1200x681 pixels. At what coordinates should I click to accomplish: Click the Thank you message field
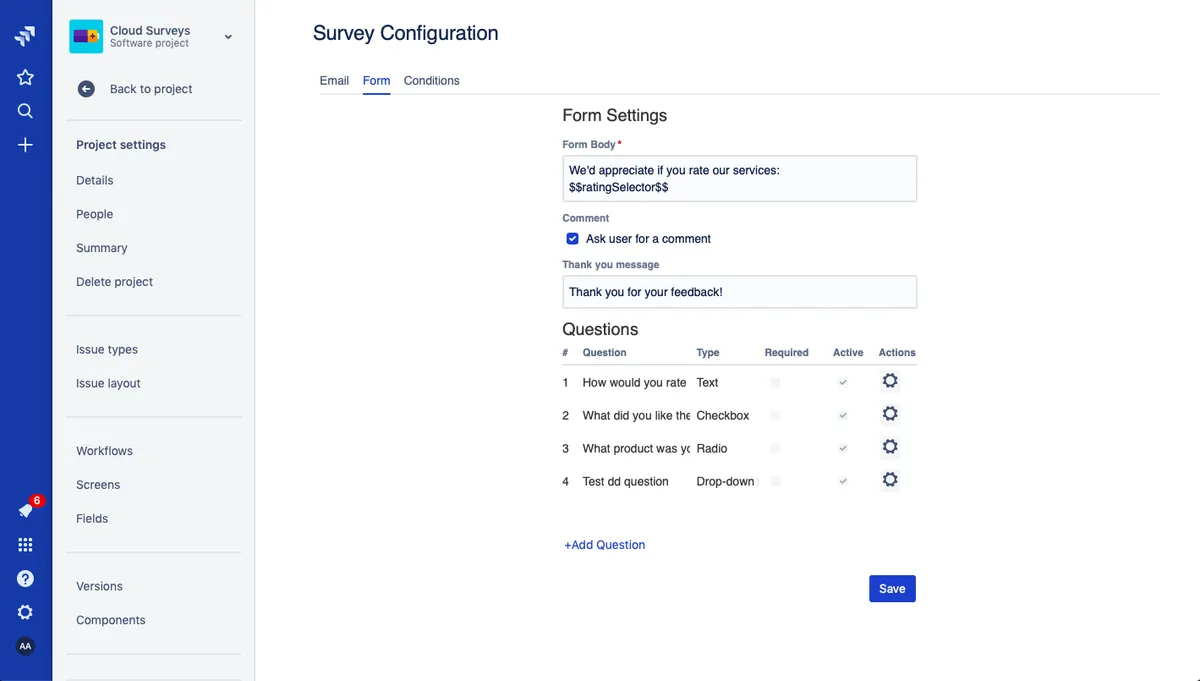click(x=739, y=292)
